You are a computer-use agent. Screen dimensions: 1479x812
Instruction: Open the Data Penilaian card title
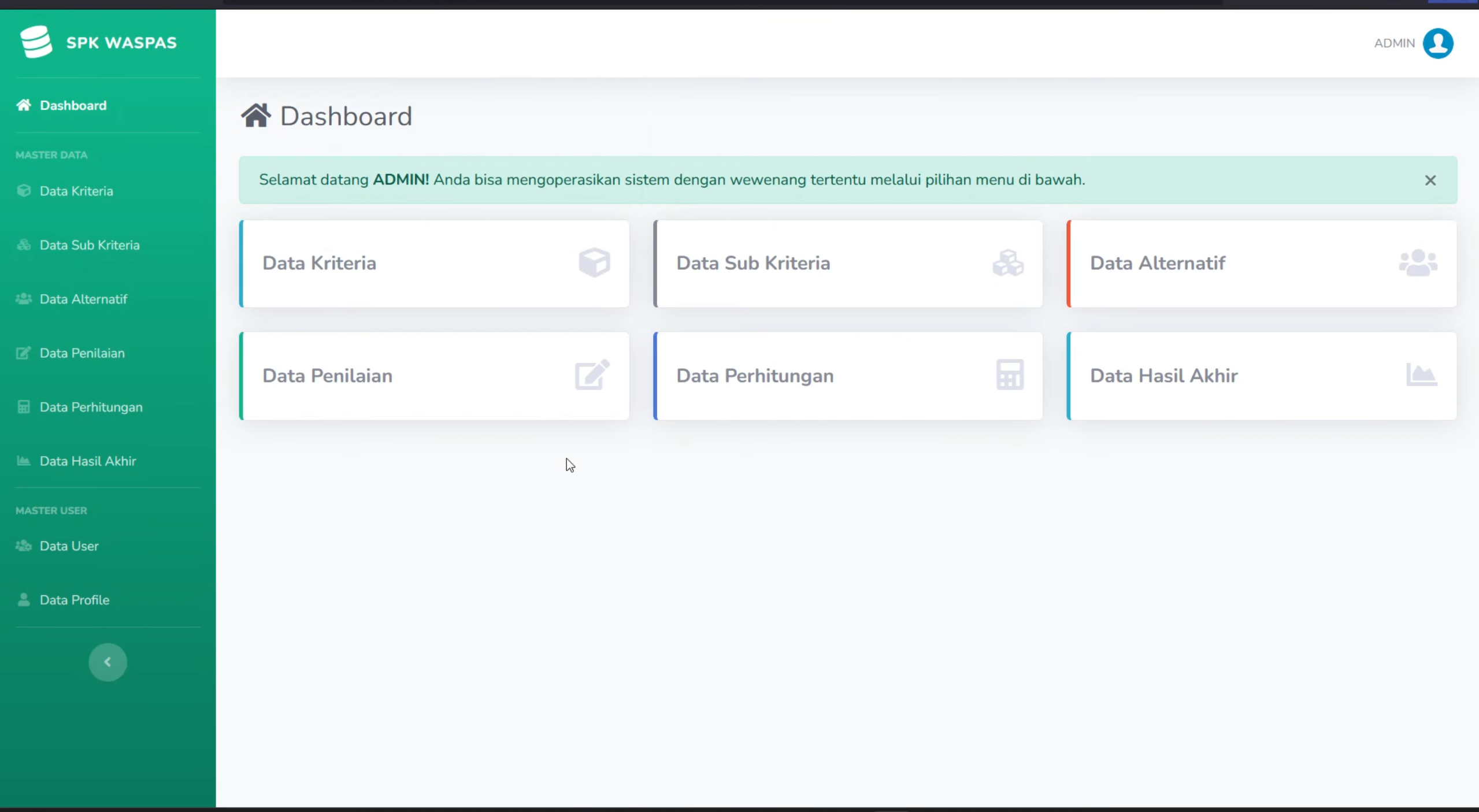(x=327, y=376)
